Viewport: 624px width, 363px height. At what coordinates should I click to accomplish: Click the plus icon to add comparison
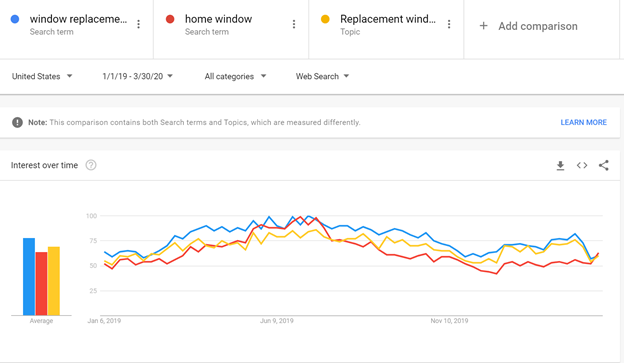(483, 26)
